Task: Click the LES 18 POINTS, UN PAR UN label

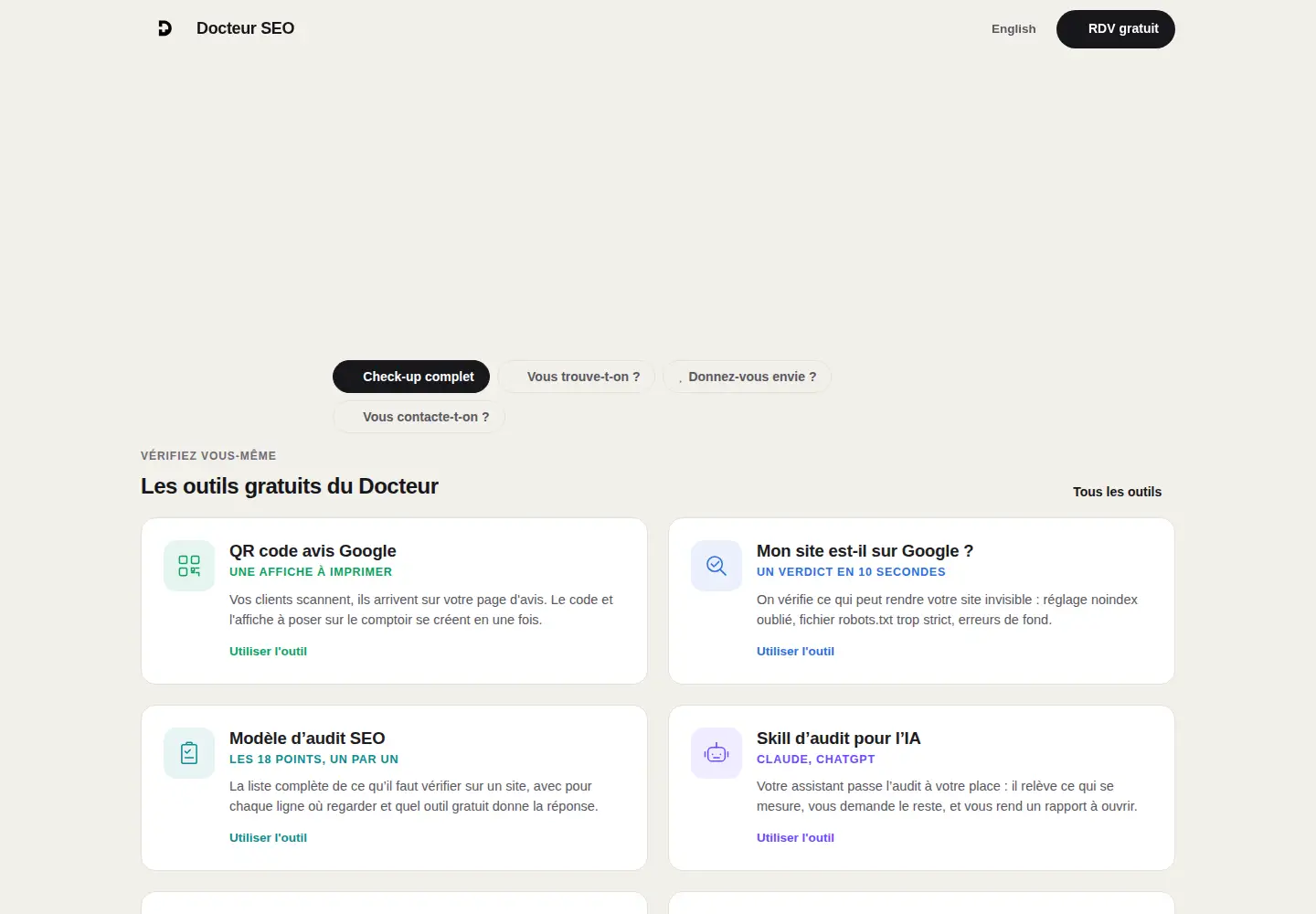Action: pyautogui.click(x=313, y=760)
